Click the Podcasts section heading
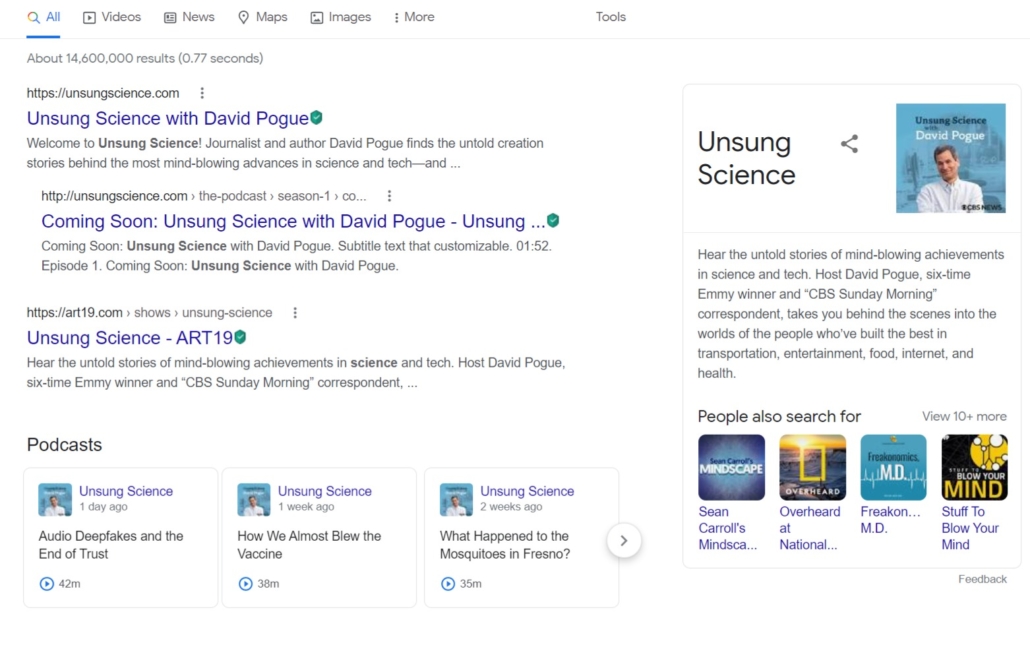 pos(64,445)
